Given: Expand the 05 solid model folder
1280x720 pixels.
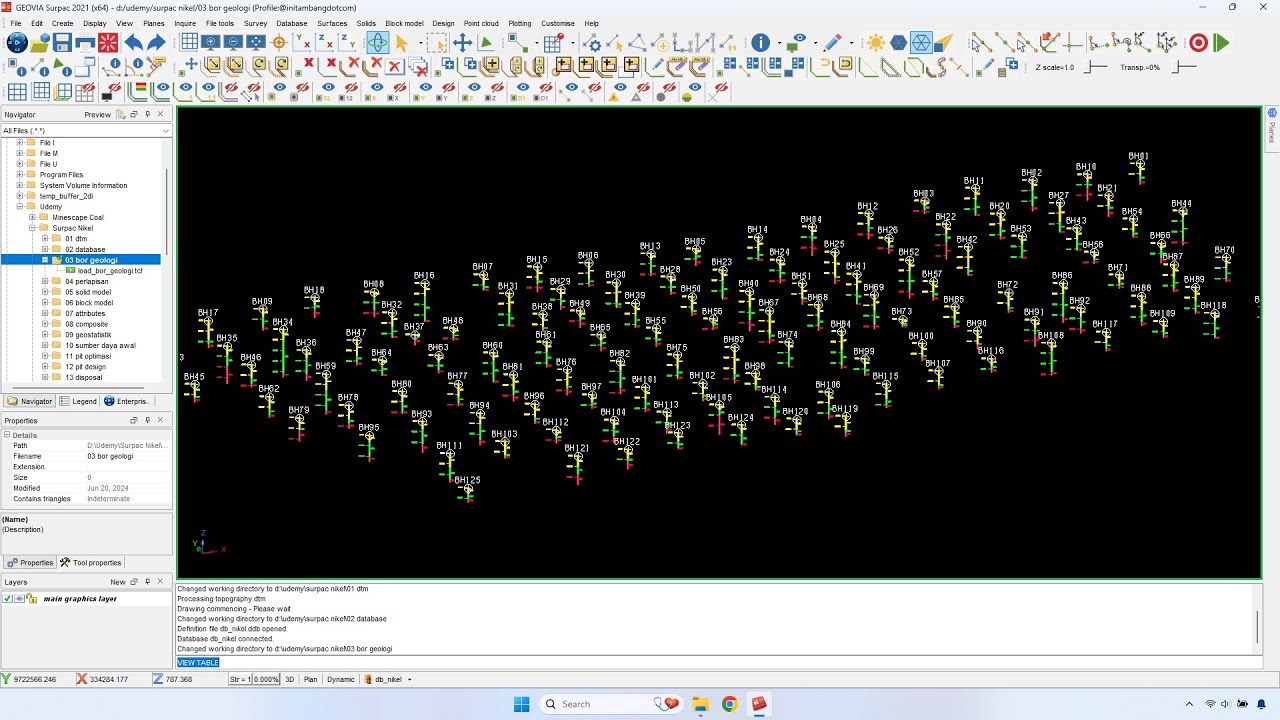Looking at the screenshot, I should [x=45, y=292].
